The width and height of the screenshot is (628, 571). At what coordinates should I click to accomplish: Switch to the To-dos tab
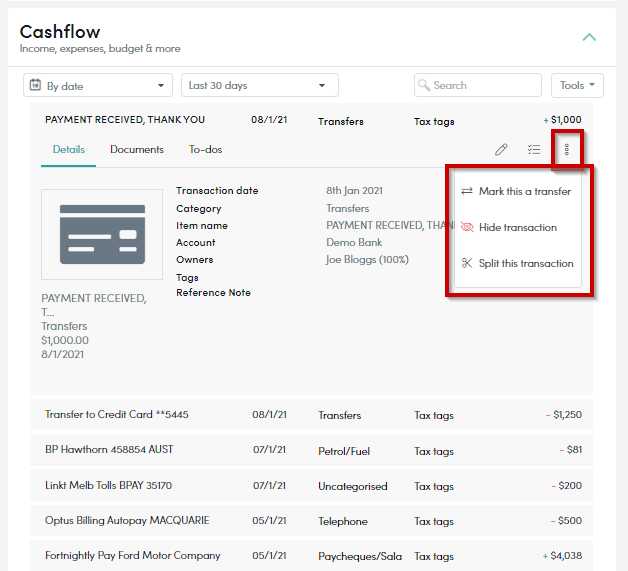pyautogui.click(x=205, y=150)
